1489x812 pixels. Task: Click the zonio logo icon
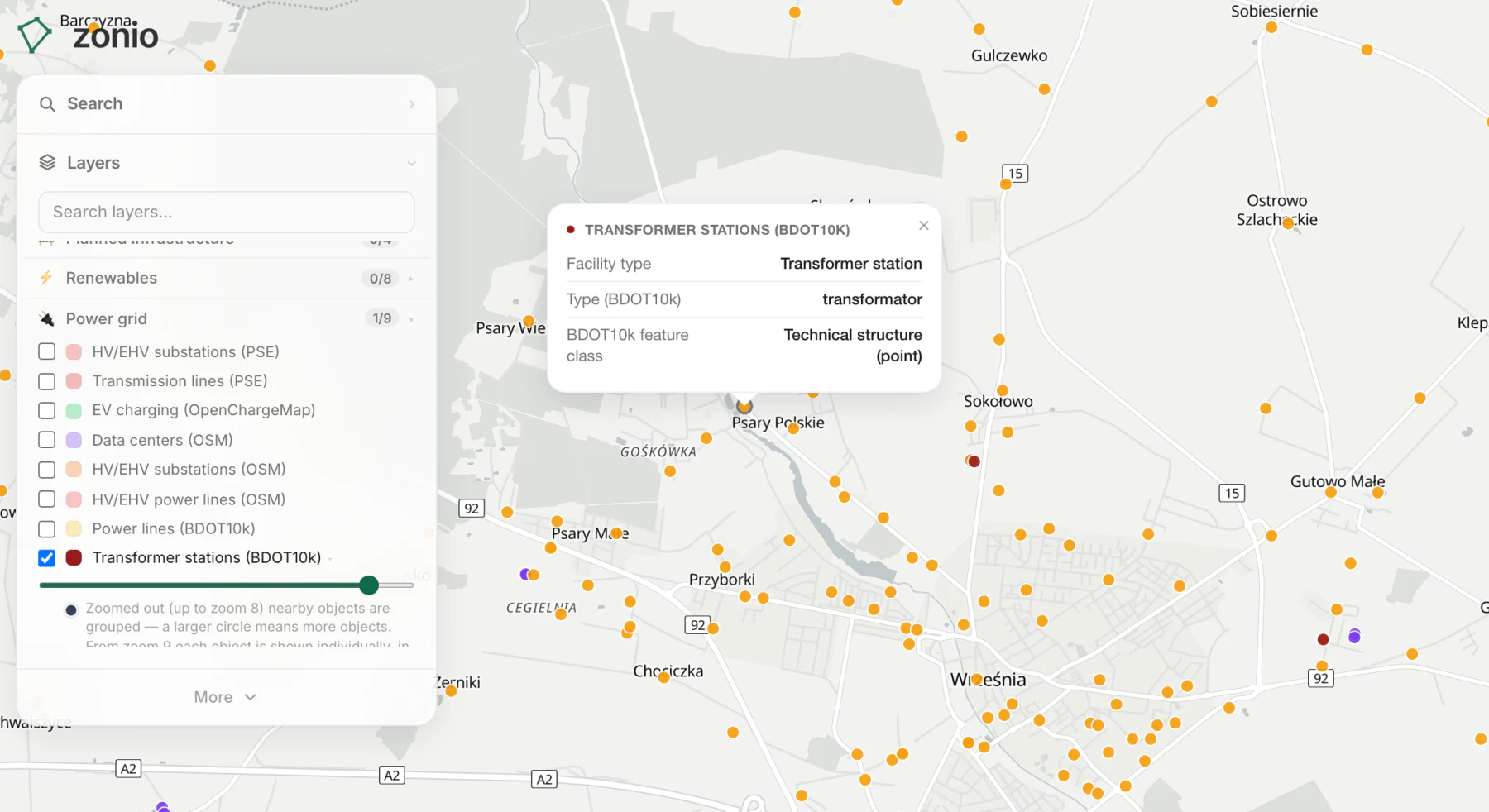pos(34,35)
